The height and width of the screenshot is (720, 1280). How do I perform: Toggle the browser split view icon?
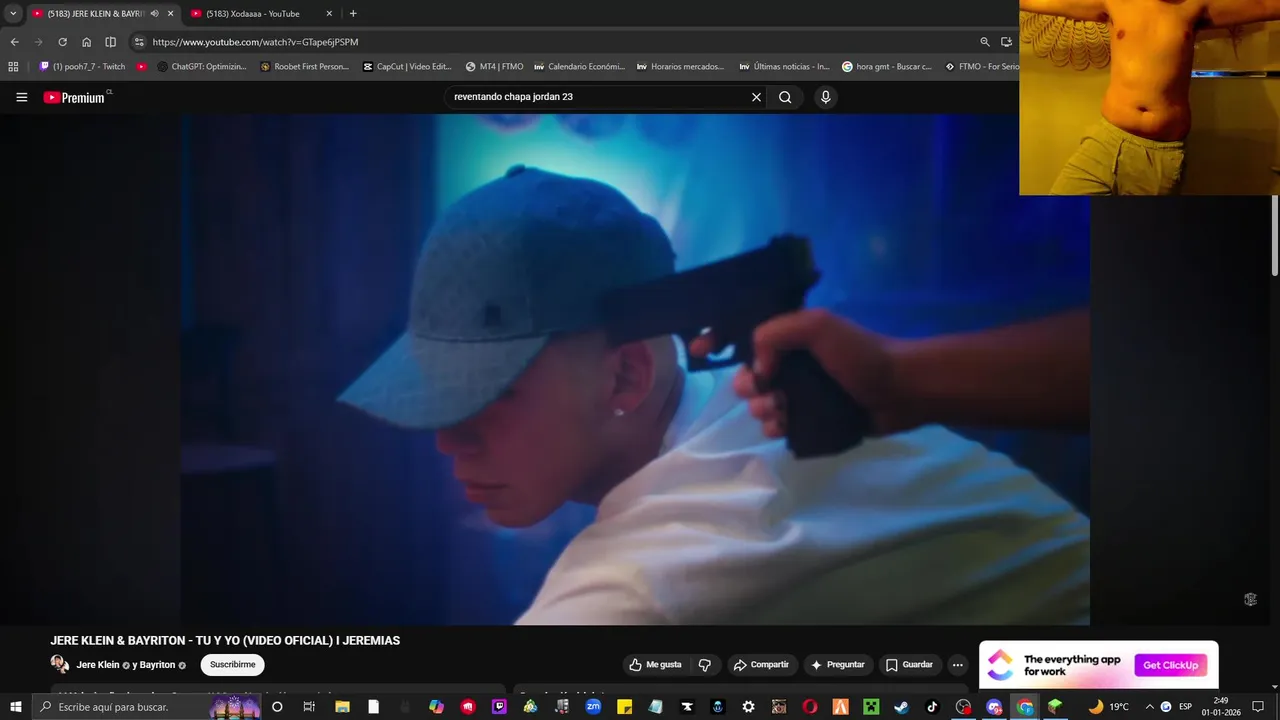(x=110, y=42)
